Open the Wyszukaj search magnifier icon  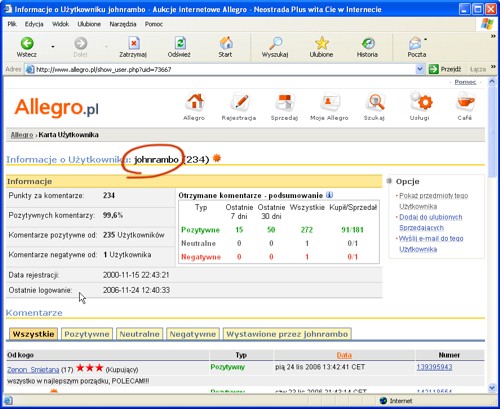275,43
